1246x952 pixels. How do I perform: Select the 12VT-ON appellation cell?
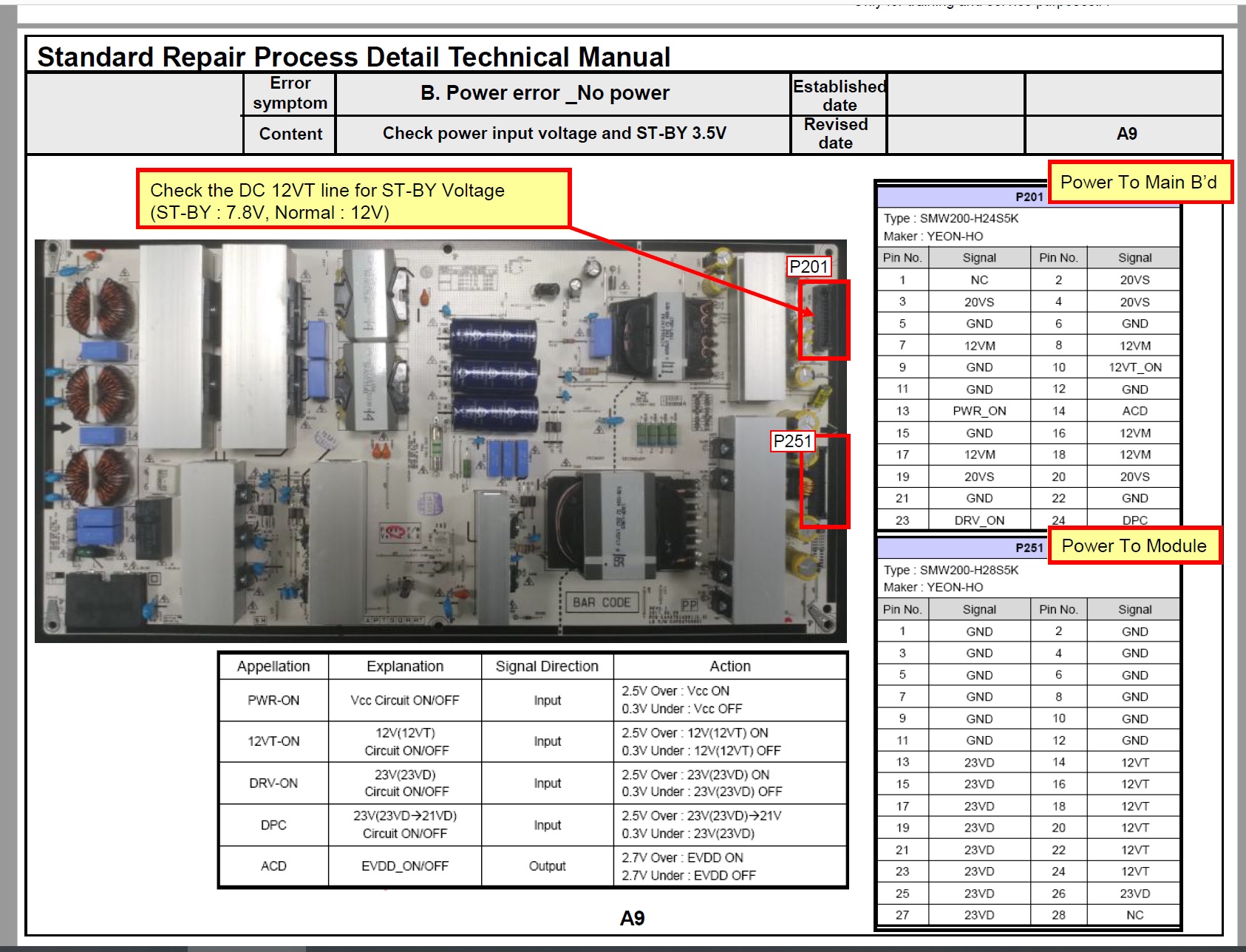click(273, 741)
